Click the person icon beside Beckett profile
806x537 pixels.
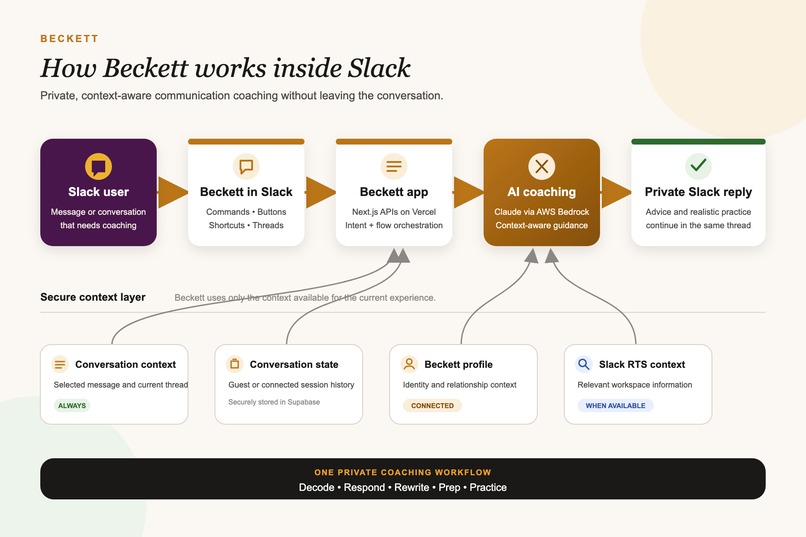(409, 364)
